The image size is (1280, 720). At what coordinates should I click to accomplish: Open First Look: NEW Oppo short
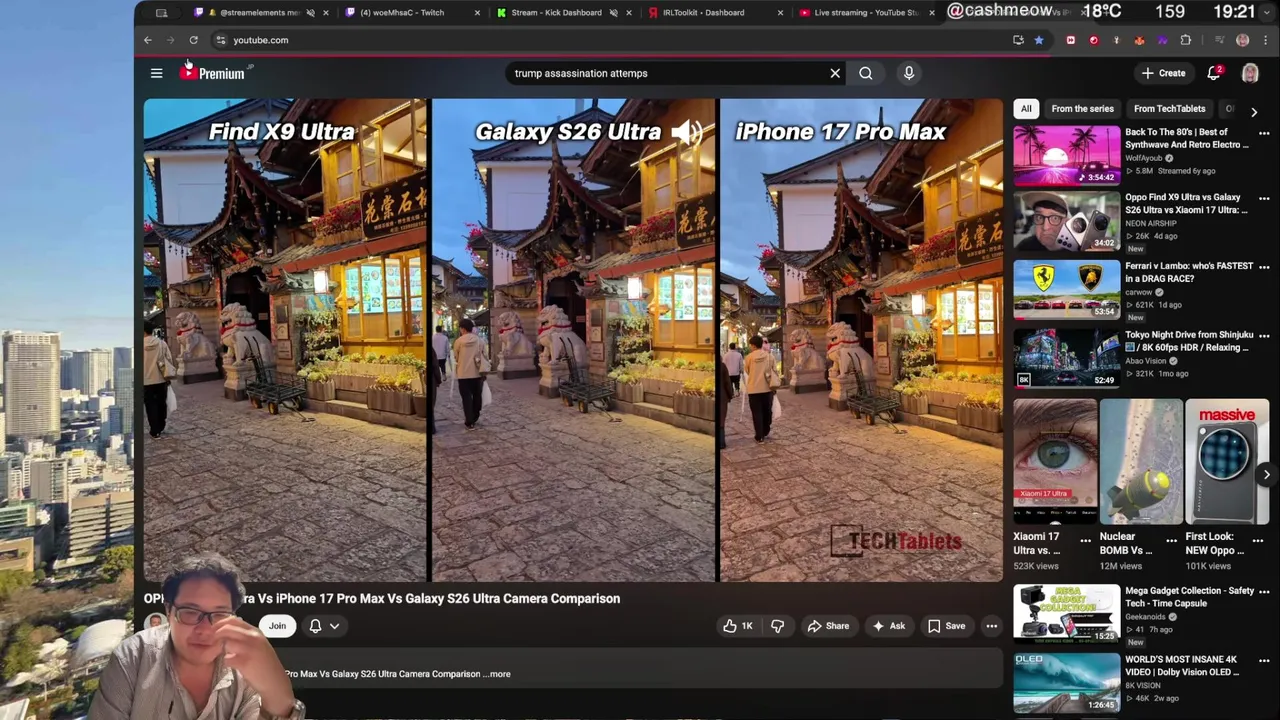[1227, 461]
